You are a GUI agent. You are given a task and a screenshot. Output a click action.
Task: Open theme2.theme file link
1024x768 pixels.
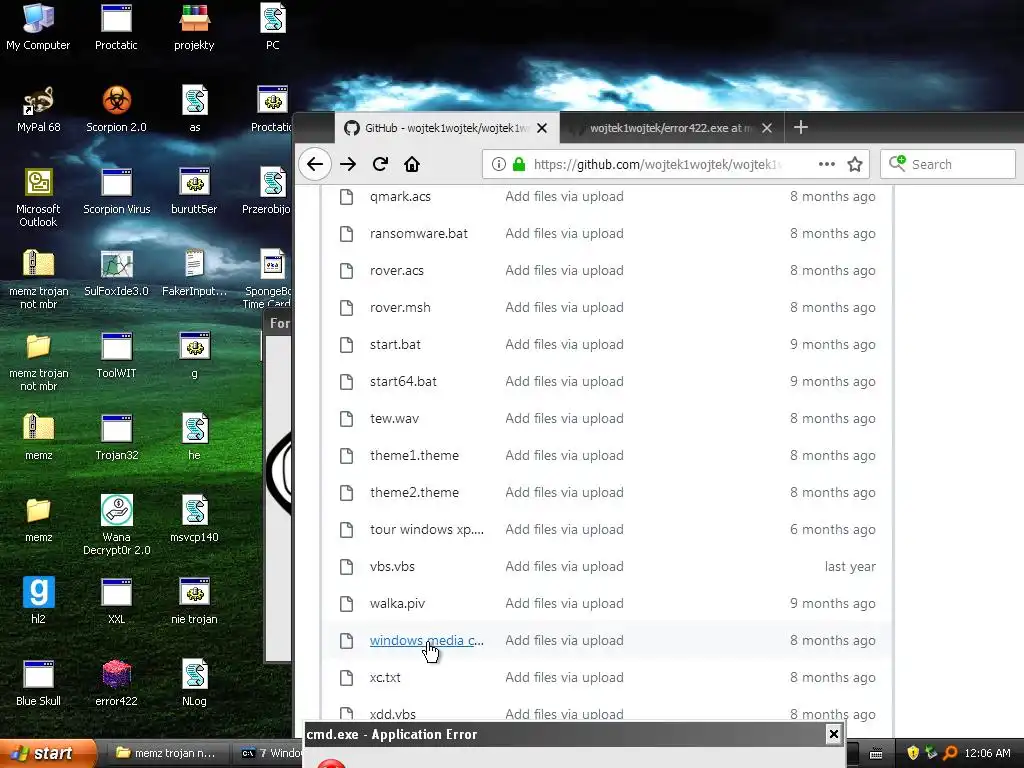click(x=414, y=492)
